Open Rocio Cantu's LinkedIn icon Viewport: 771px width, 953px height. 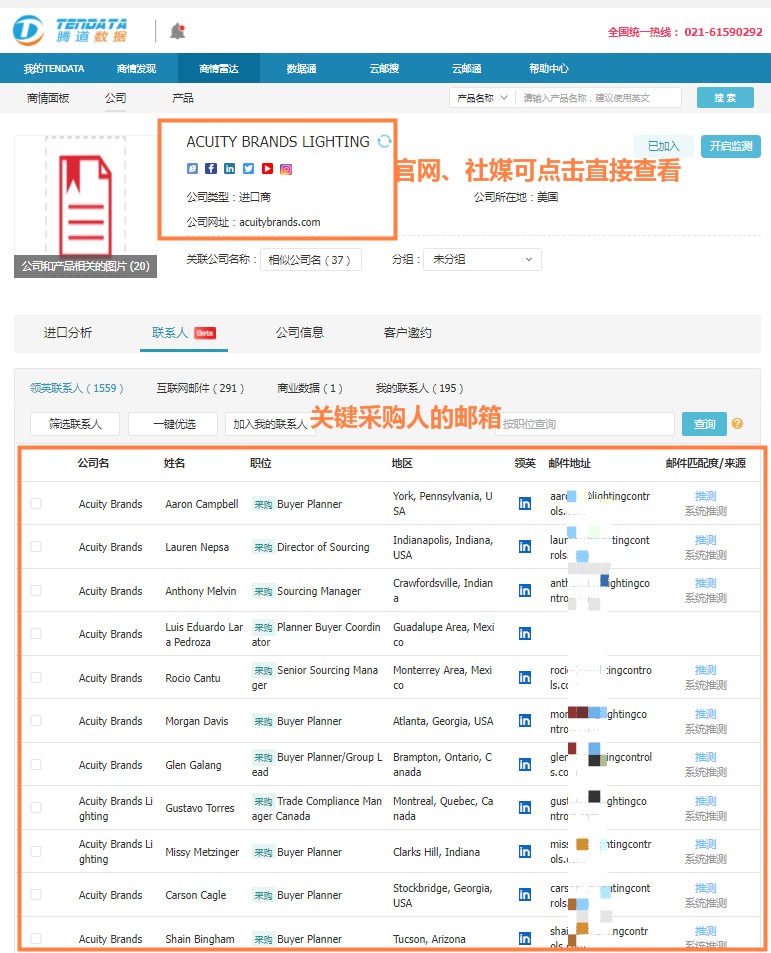tap(525, 677)
